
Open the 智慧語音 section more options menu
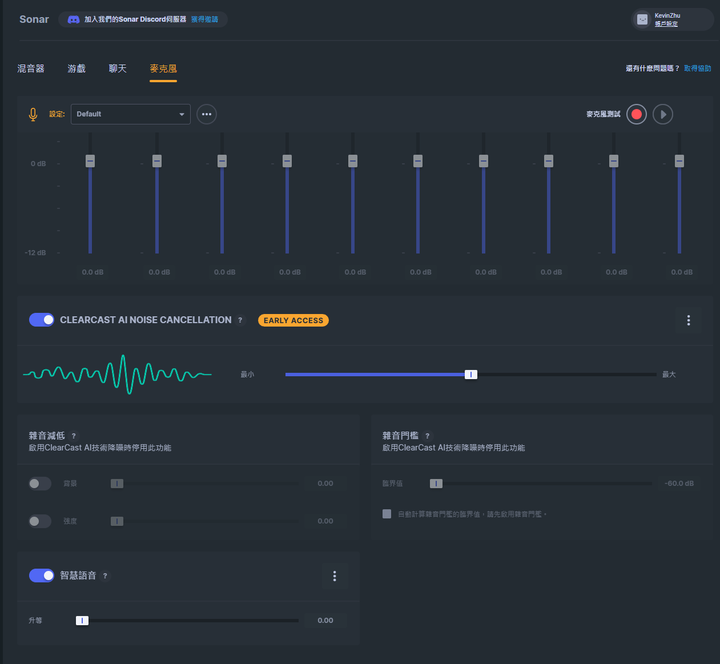pyautogui.click(x=334, y=576)
